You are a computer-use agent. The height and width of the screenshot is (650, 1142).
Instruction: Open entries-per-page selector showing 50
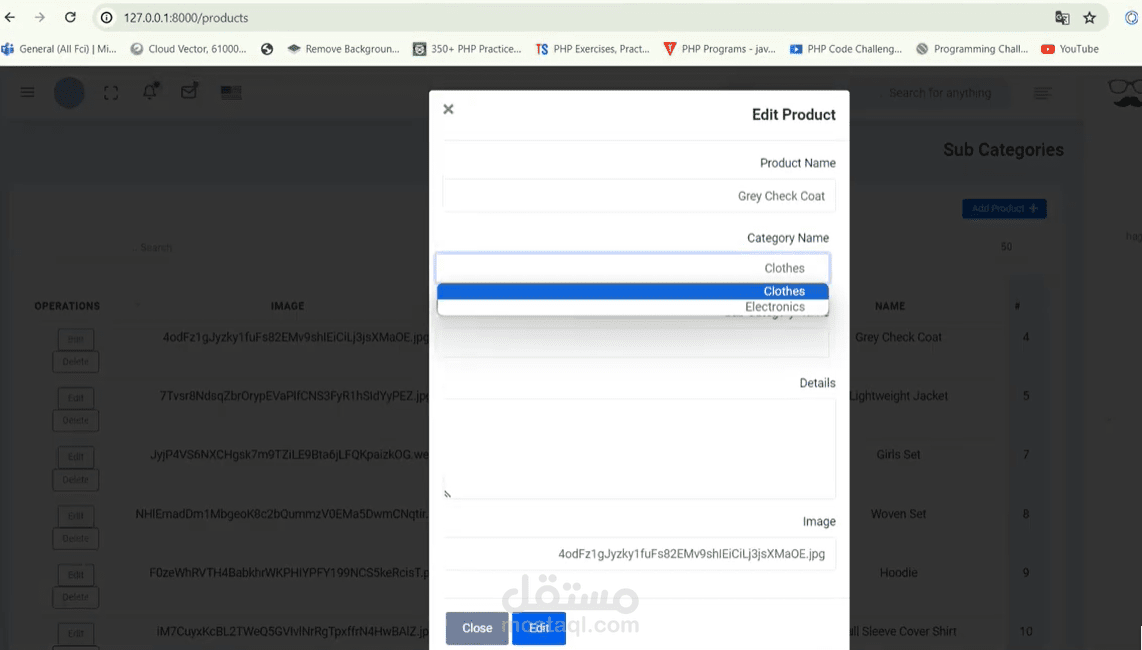(1006, 247)
